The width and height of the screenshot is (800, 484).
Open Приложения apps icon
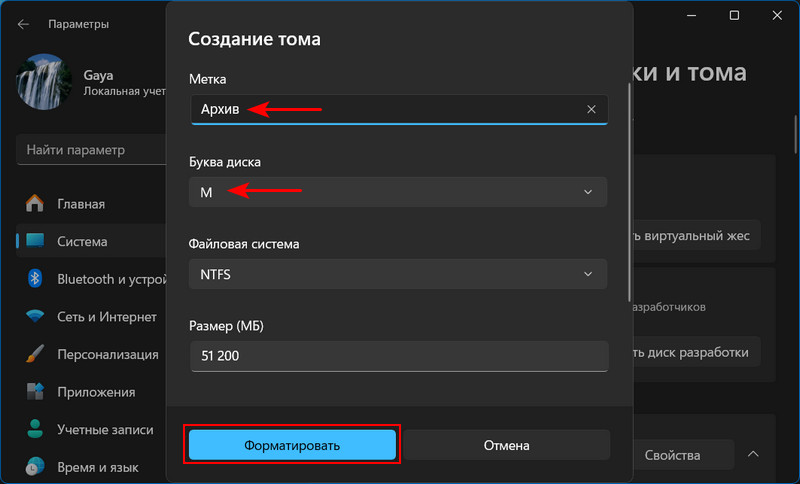tap(35, 392)
